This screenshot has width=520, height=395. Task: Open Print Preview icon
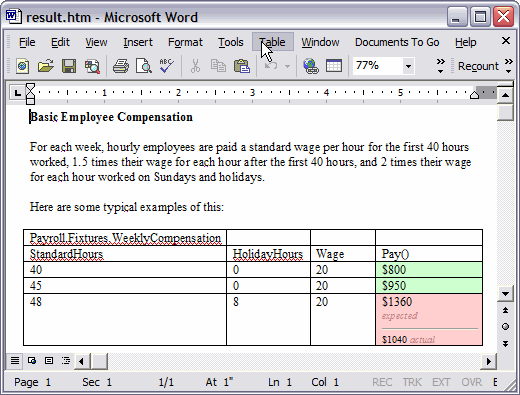click(144, 66)
